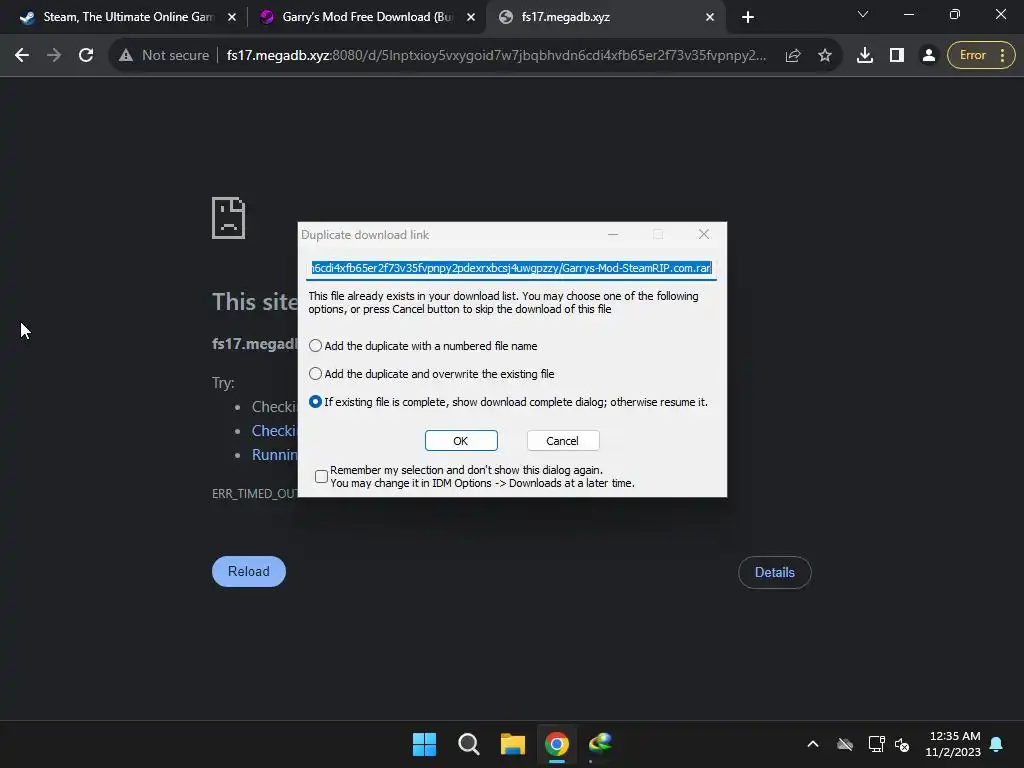Restore down the Chrome window

coord(955,14)
